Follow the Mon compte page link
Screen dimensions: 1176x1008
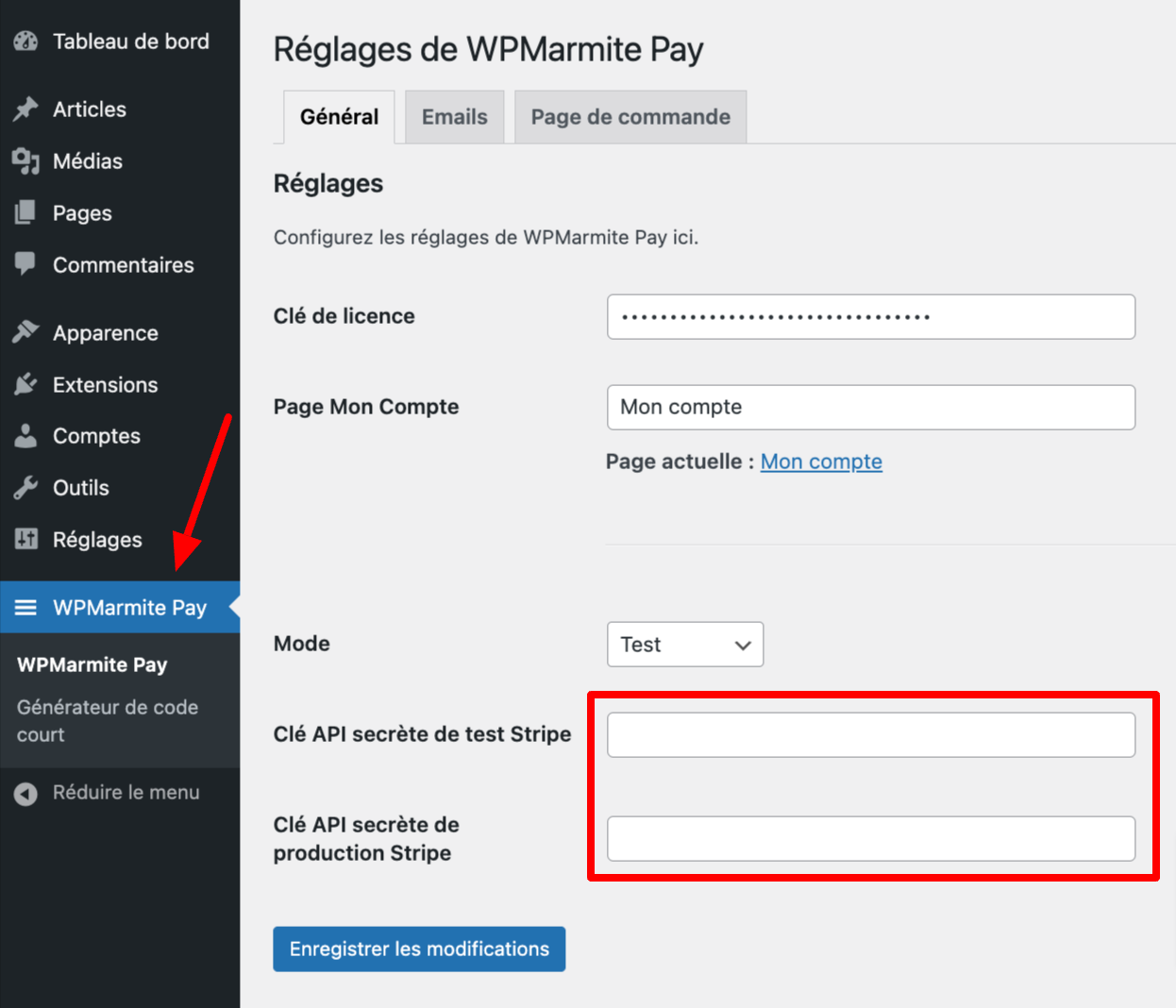pyautogui.click(x=821, y=462)
